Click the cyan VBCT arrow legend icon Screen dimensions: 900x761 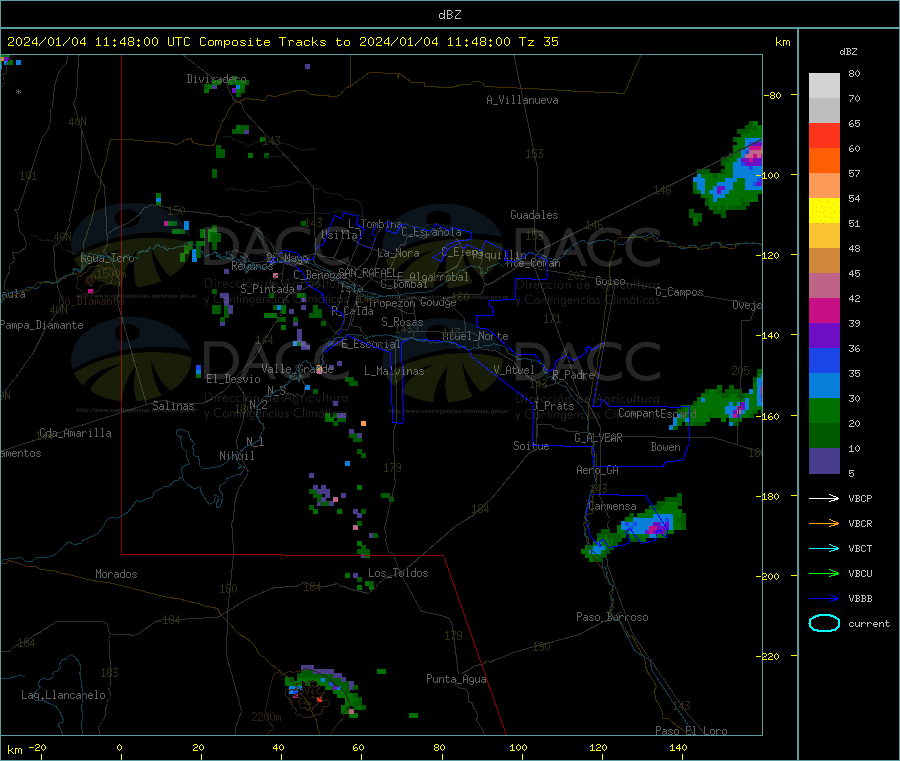824,549
